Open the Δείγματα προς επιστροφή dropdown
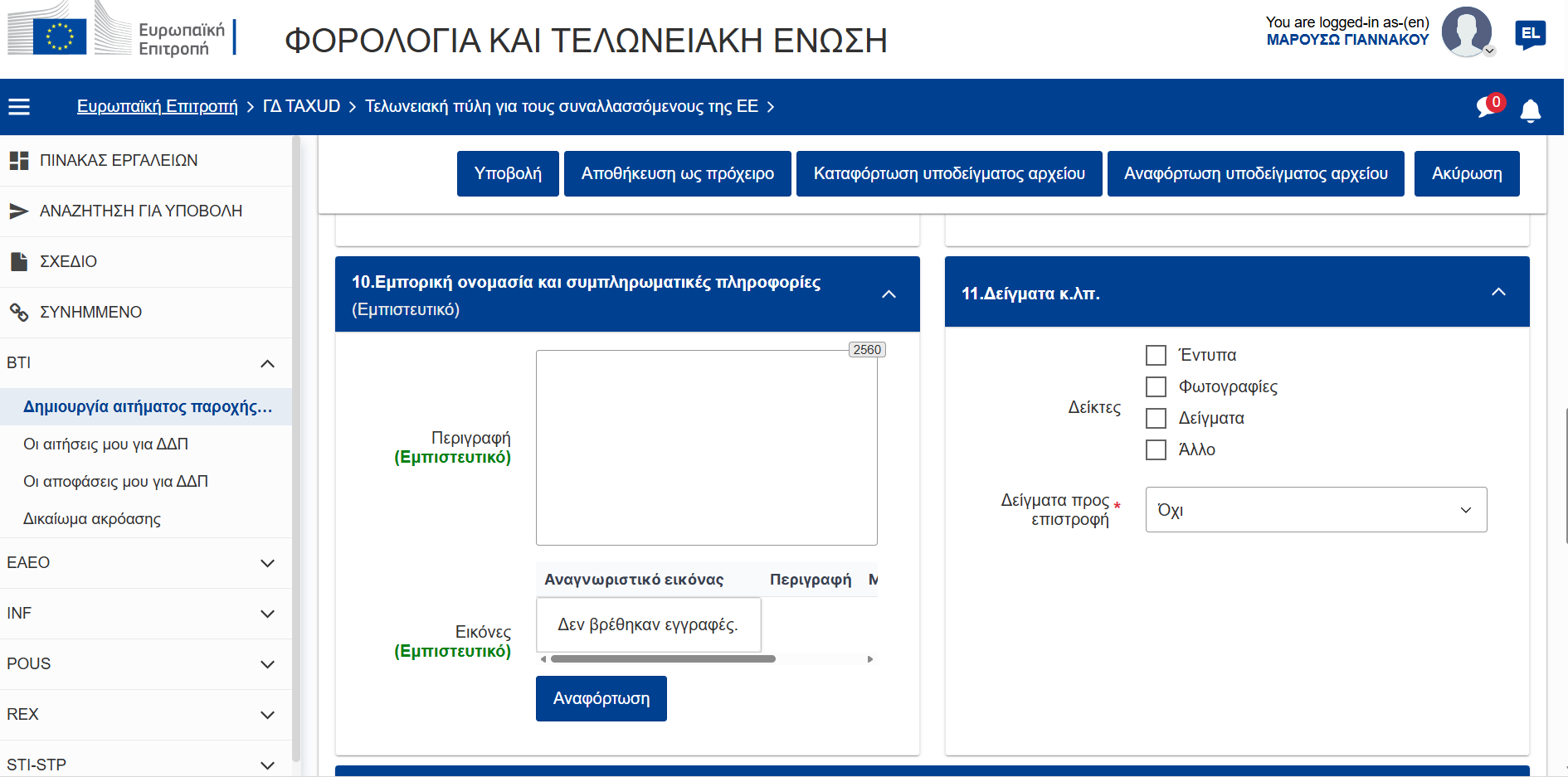The width and height of the screenshot is (1568, 777). click(1315, 510)
